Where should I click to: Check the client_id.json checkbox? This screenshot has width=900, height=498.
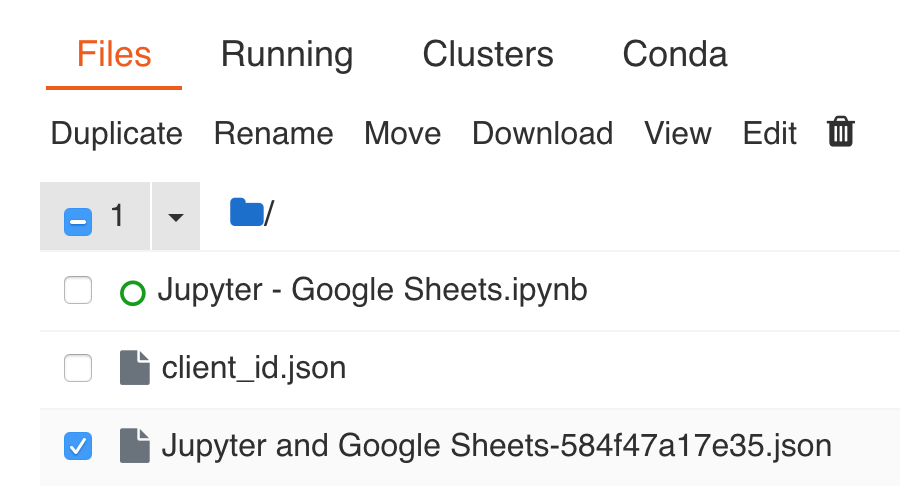pyautogui.click(x=78, y=368)
